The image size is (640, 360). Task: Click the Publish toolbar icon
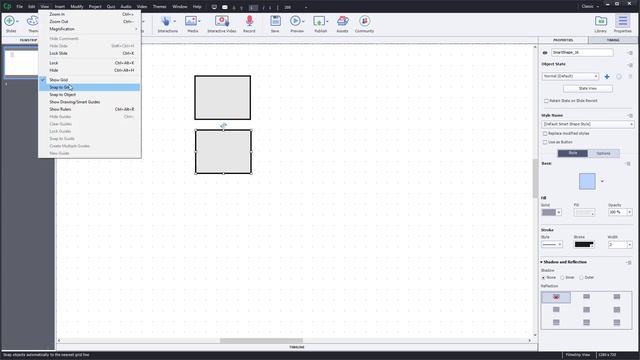pos(319,21)
